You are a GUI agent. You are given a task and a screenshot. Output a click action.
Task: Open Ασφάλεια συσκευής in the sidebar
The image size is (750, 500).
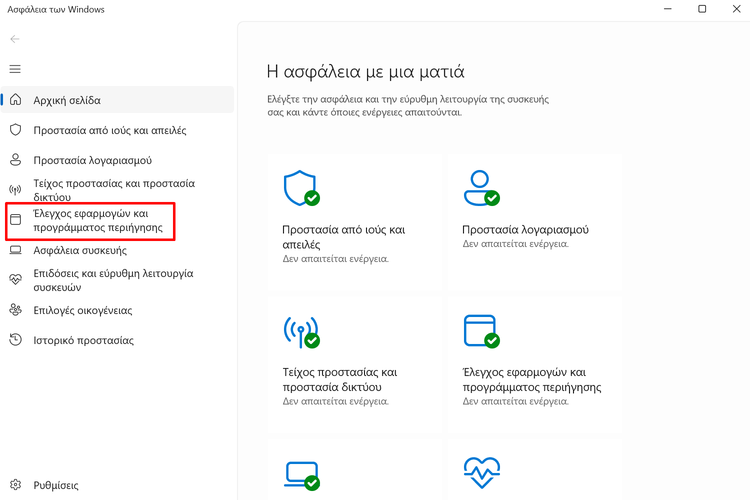(118, 250)
